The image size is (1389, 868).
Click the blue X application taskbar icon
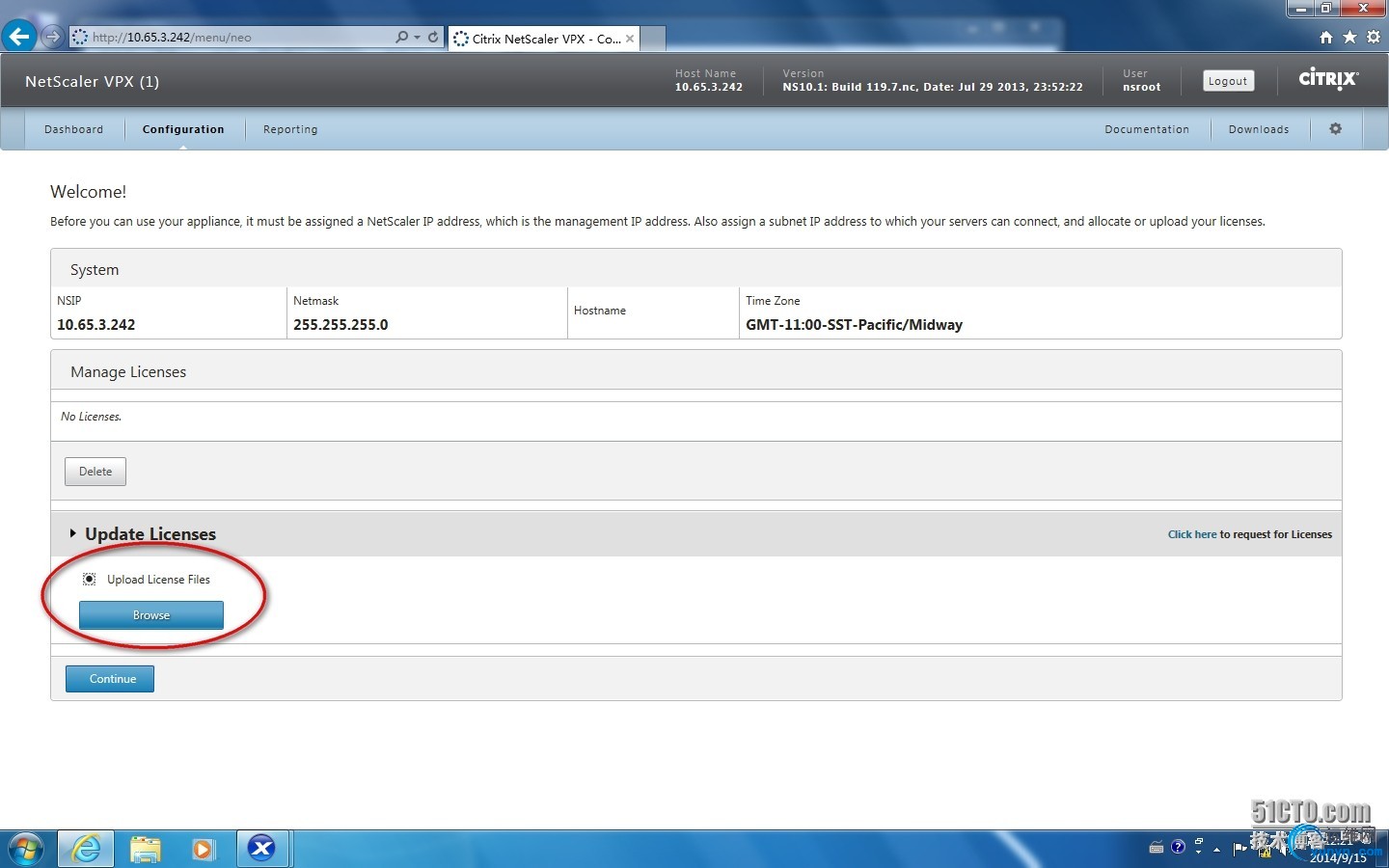[261, 849]
